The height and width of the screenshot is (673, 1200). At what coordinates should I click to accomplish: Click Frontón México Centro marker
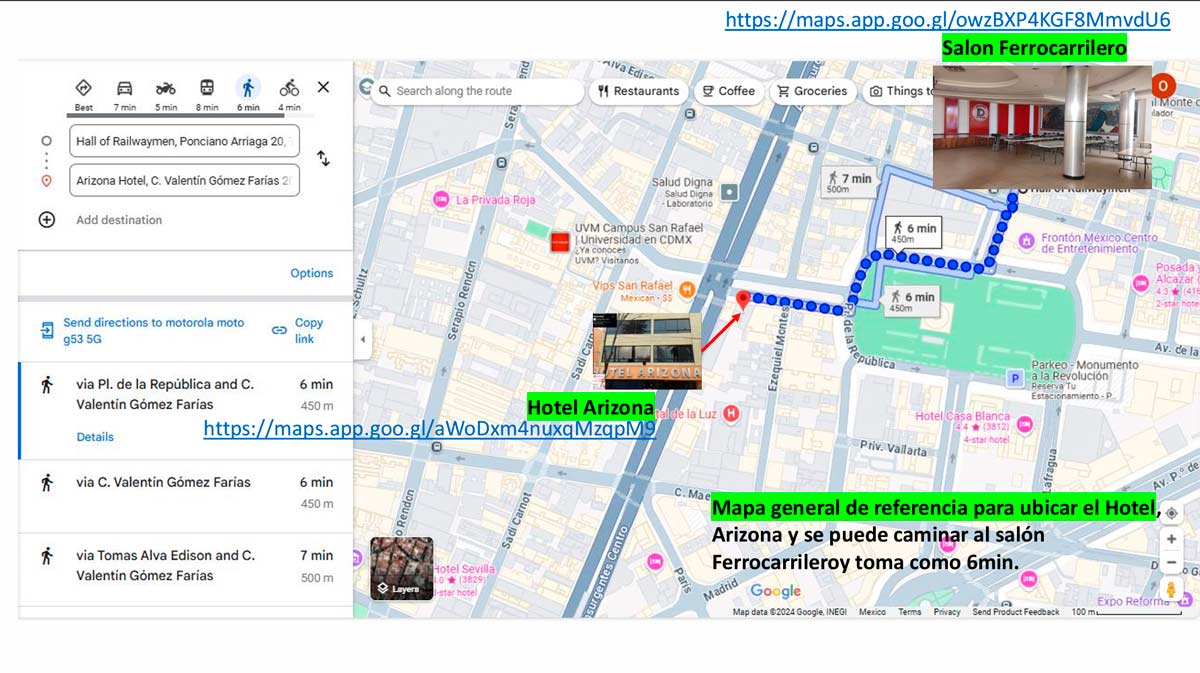[1026, 241]
